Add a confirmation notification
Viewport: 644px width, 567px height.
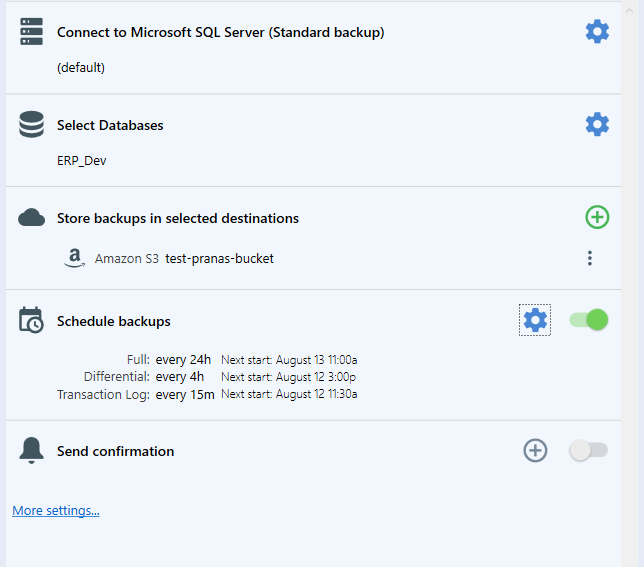535,450
